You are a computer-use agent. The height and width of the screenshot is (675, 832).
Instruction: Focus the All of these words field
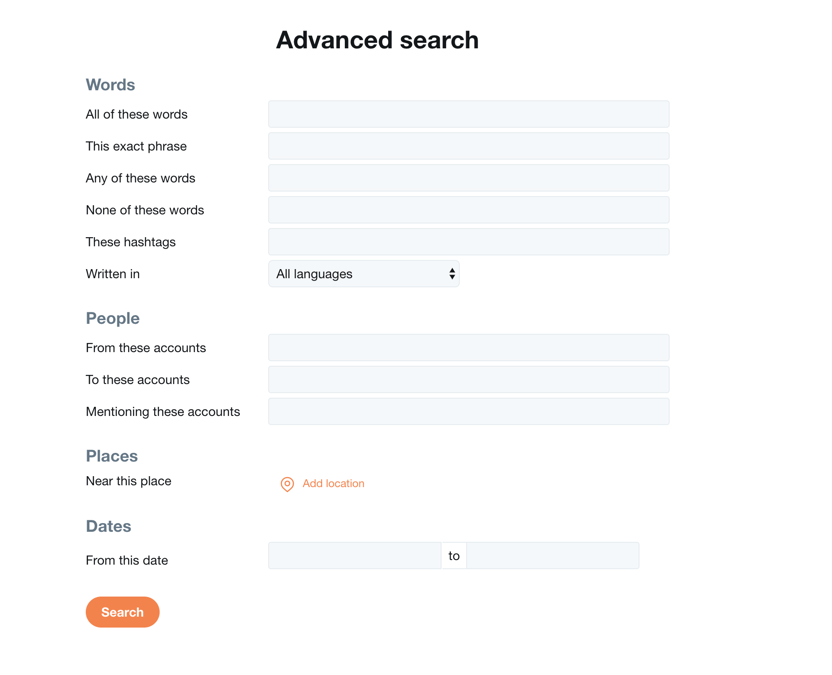coord(469,114)
